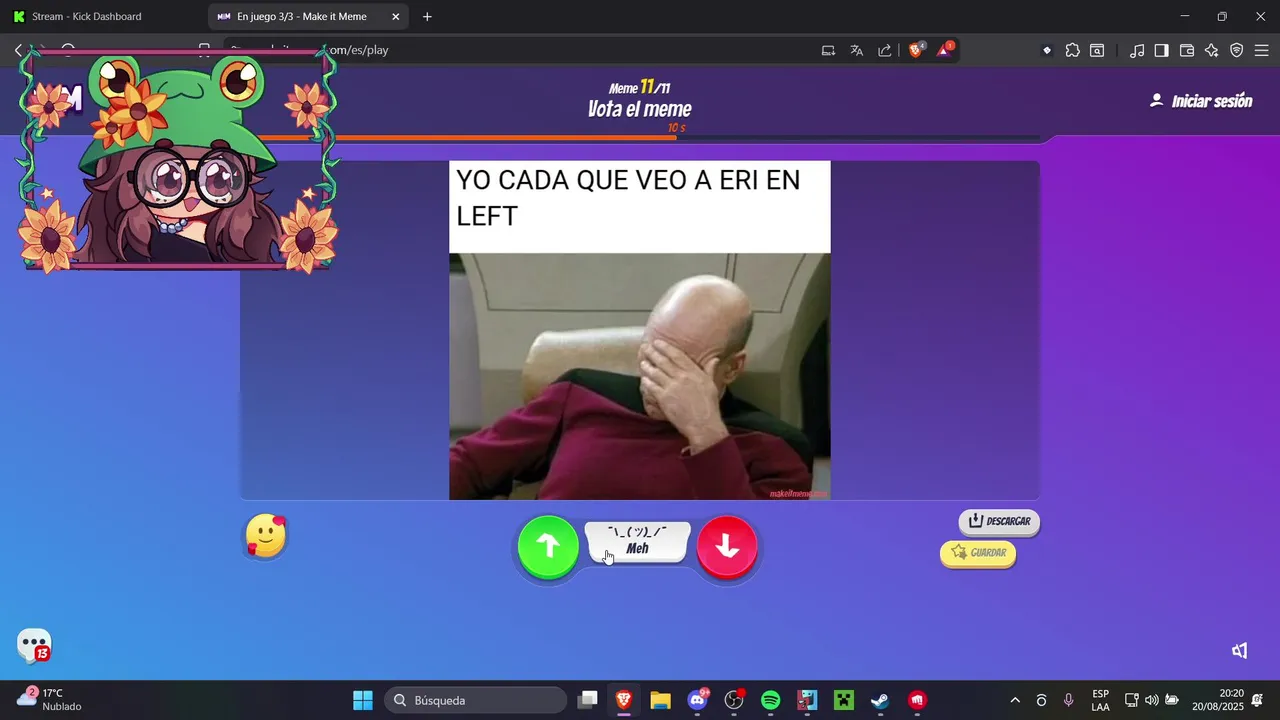Click the pinned extension next to the puzzle icon

(x=1047, y=50)
